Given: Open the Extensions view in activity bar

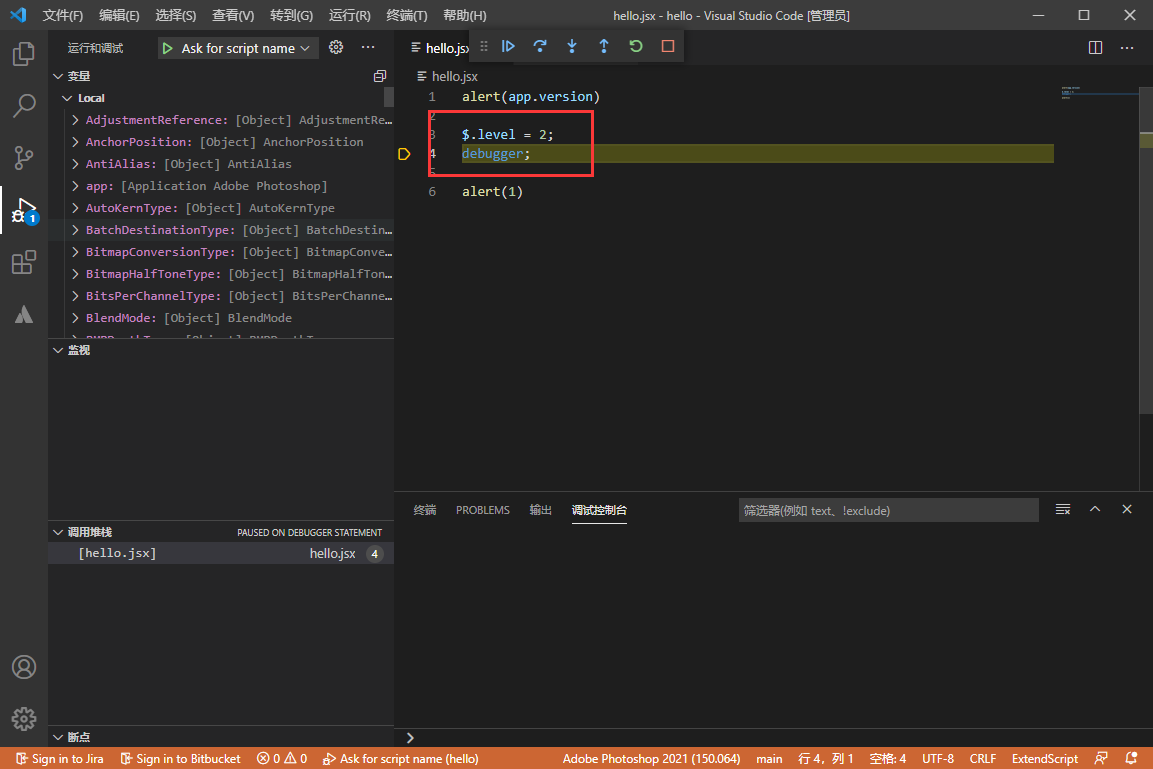Looking at the screenshot, I should coord(24,262).
